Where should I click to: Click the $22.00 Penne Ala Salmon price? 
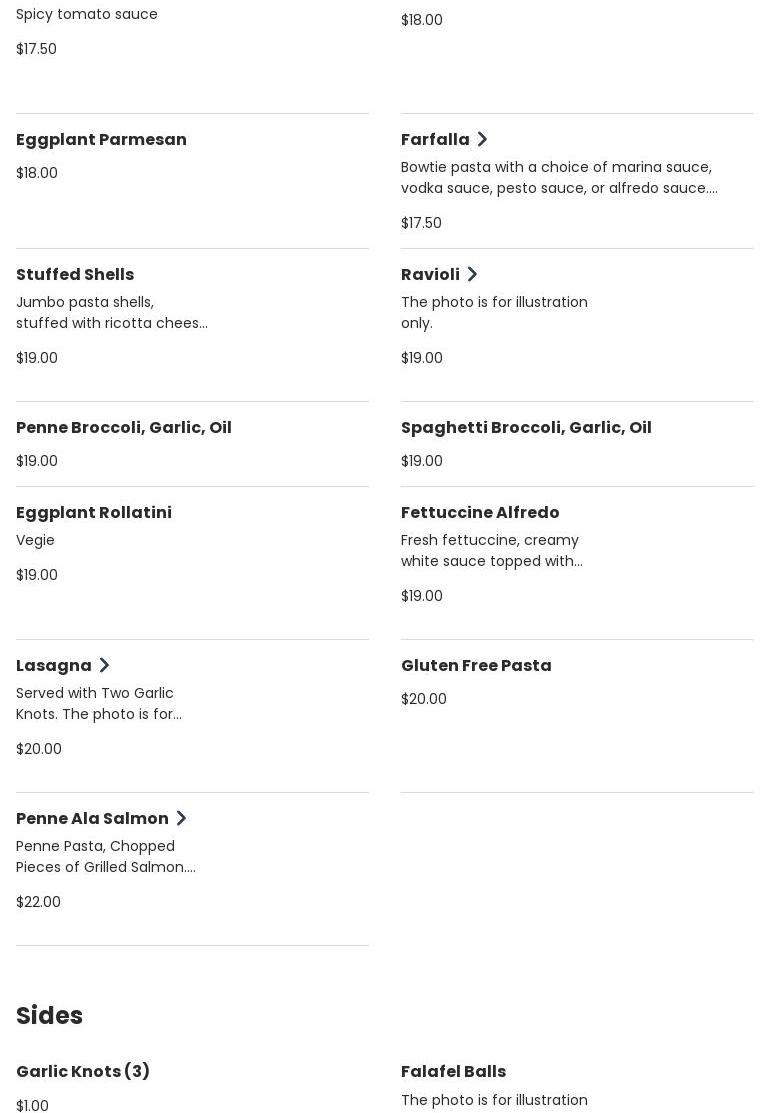click(x=38, y=902)
